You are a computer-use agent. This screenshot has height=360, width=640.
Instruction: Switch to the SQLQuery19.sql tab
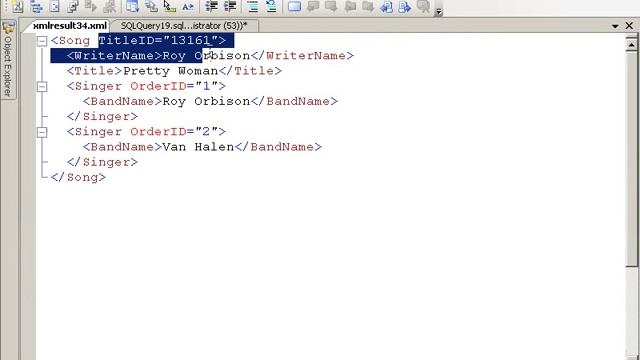pos(184,25)
